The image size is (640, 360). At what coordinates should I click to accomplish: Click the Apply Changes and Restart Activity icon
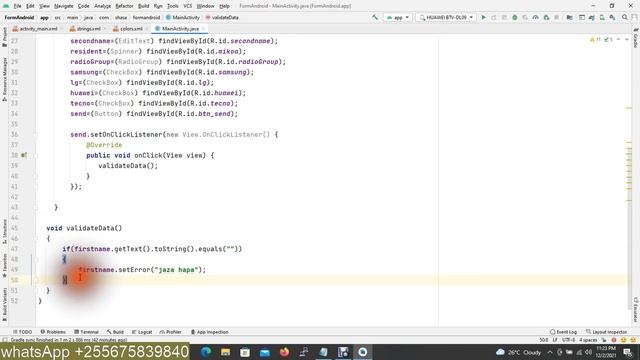[x=494, y=18]
